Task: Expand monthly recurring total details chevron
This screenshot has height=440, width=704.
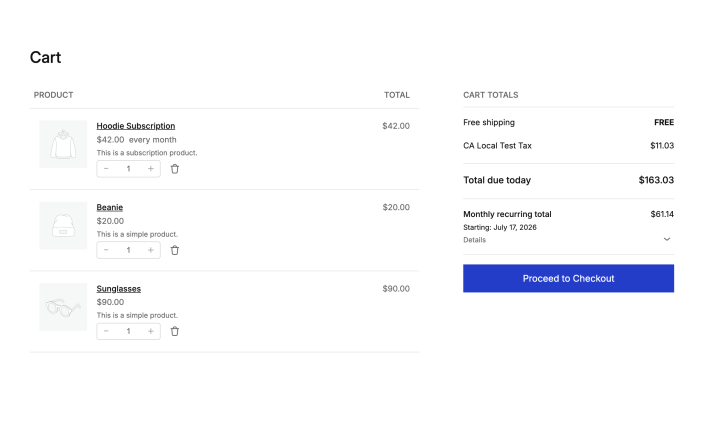Action: 667,239
